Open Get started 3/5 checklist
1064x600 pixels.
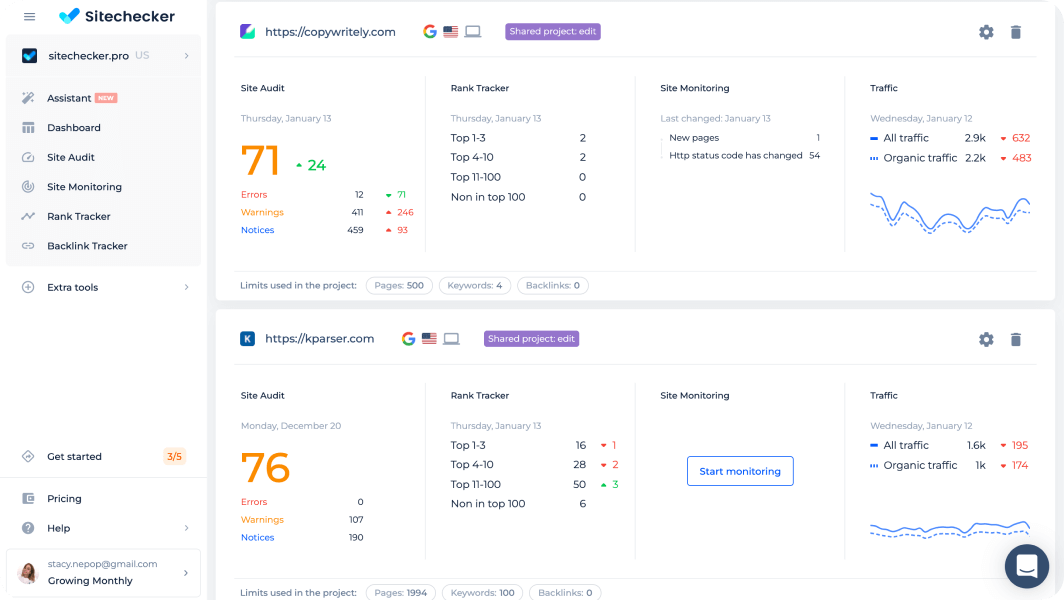[x=103, y=456]
